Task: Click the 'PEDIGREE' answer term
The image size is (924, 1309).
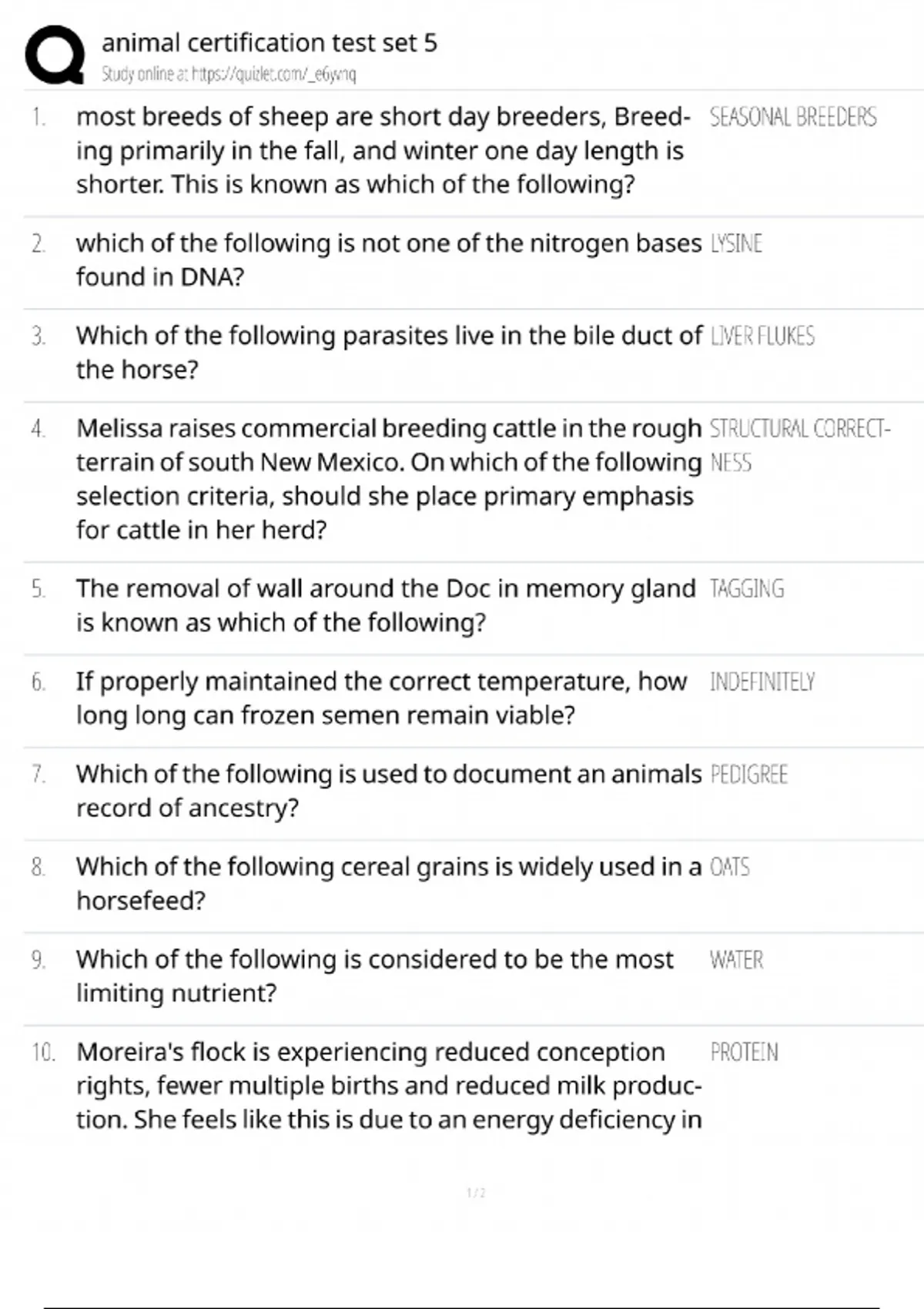Action: [748, 775]
